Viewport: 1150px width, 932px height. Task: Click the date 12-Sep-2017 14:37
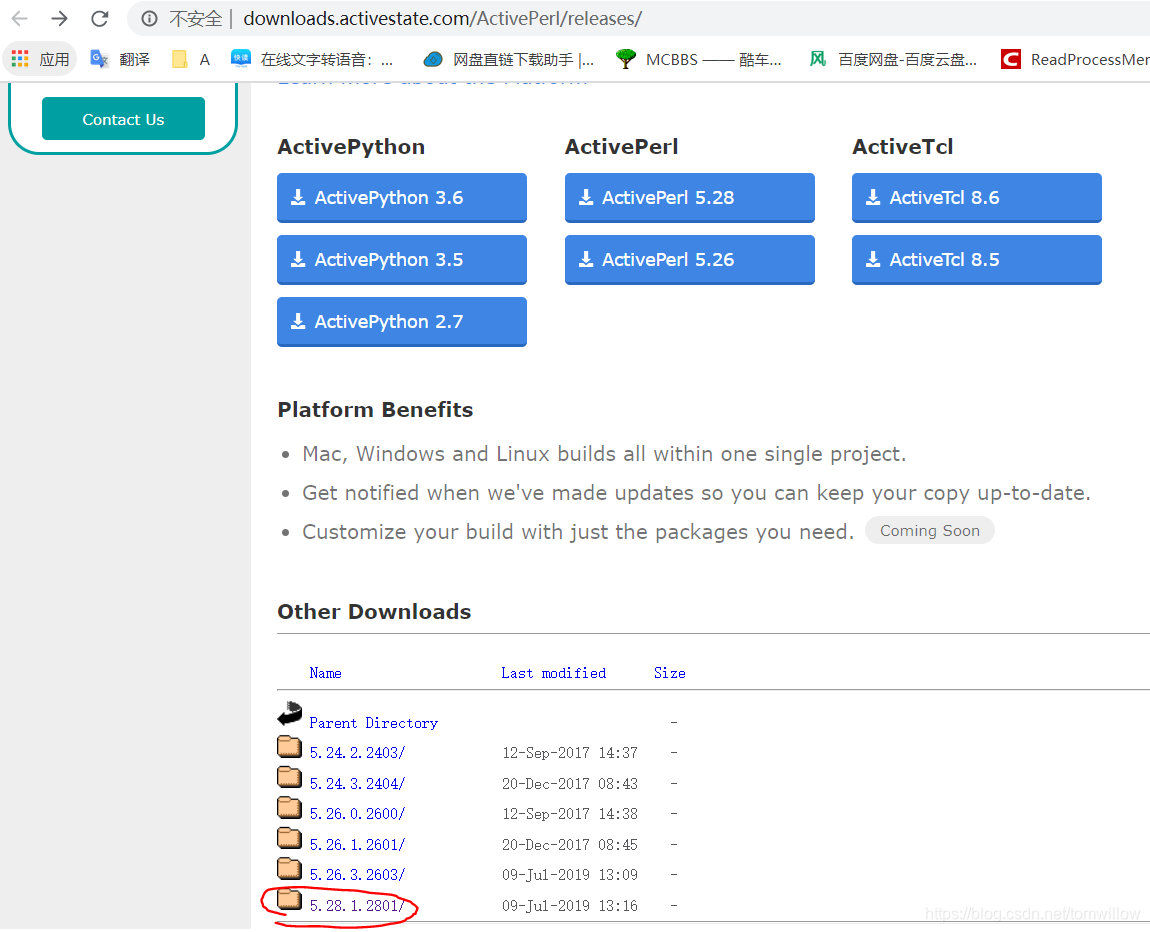coord(570,753)
